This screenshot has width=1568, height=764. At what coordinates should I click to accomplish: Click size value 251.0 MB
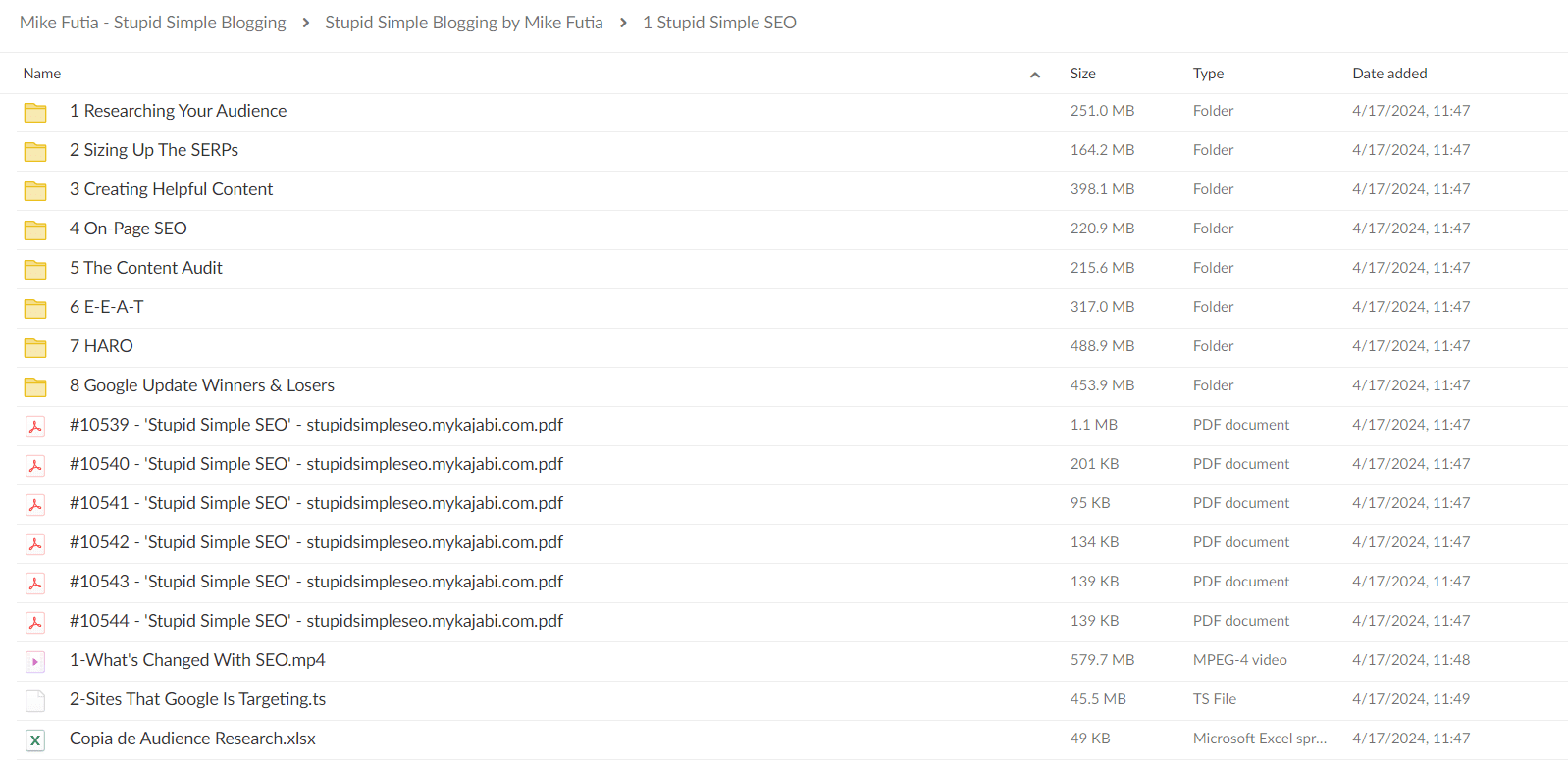click(1102, 111)
